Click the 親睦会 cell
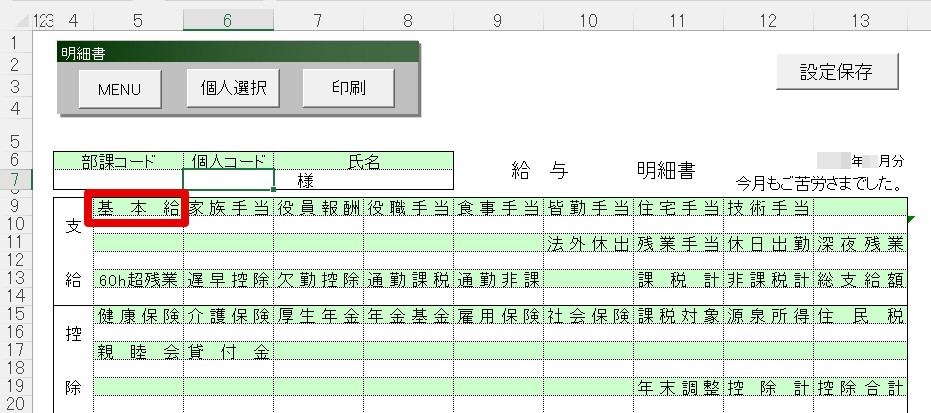The width and height of the screenshot is (931, 413). [x=138, y=351]
